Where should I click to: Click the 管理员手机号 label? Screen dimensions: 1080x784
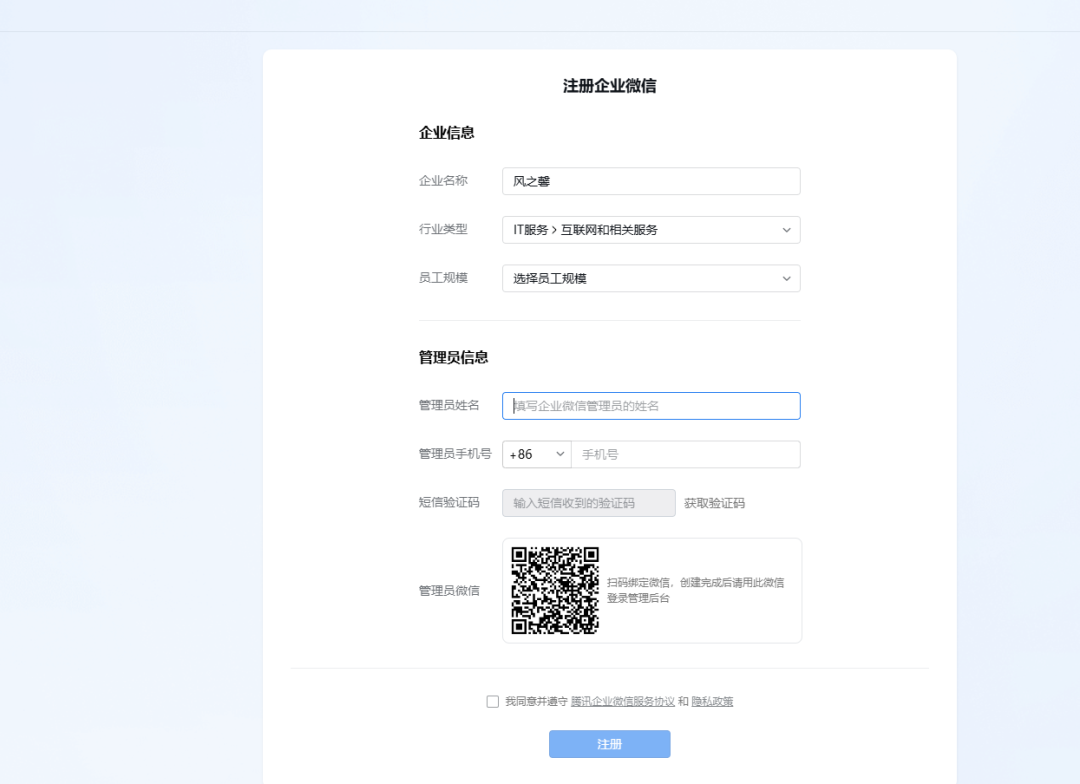(455, 454)
